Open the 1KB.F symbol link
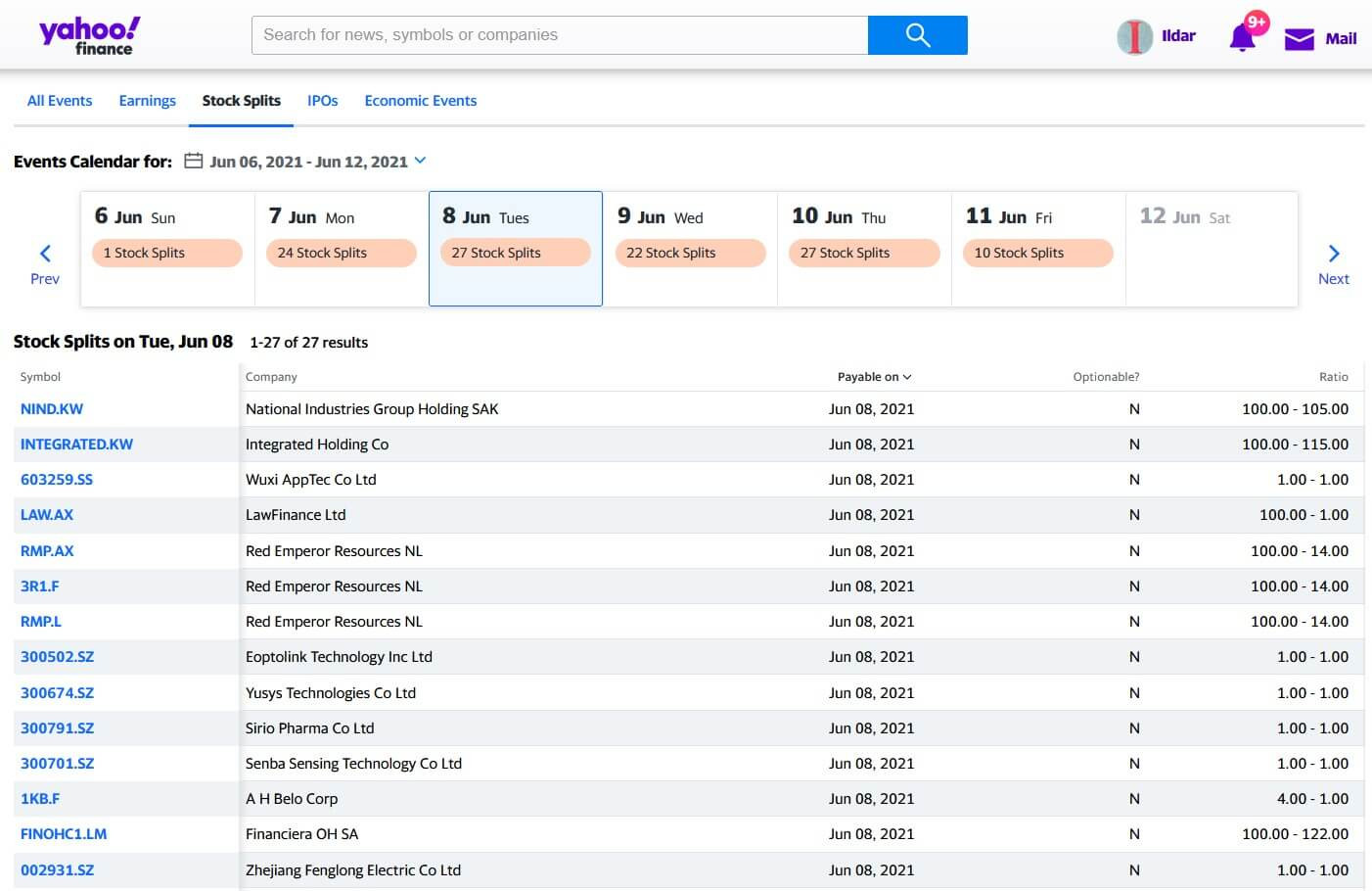This screenshot has width=1372, height=891. pyautogui.click(x=40, y=799)
